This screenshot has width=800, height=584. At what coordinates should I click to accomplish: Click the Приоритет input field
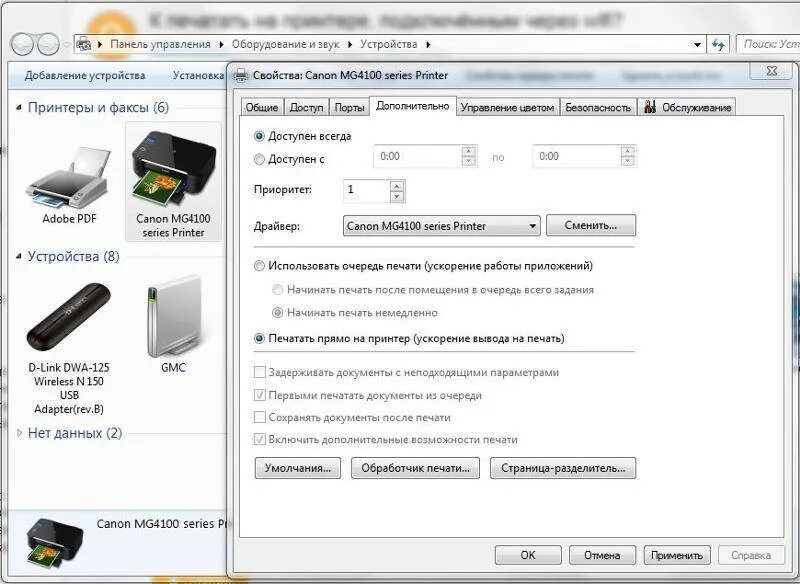[366, 190]
